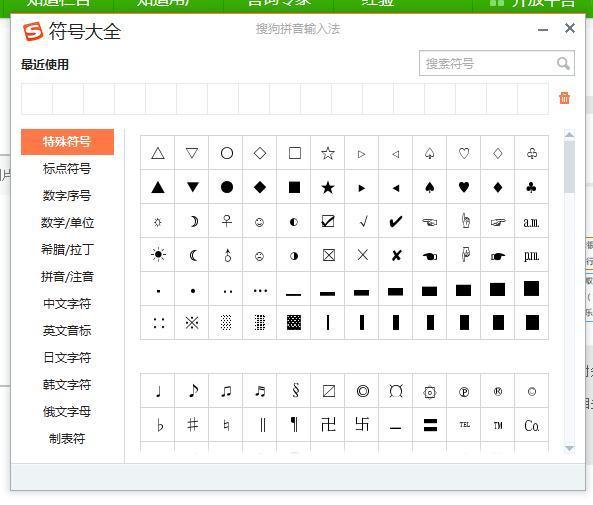This screenshot has height=505, width=593.
Task: Select the reference mark ※ symbol
Action: point(192,323)
